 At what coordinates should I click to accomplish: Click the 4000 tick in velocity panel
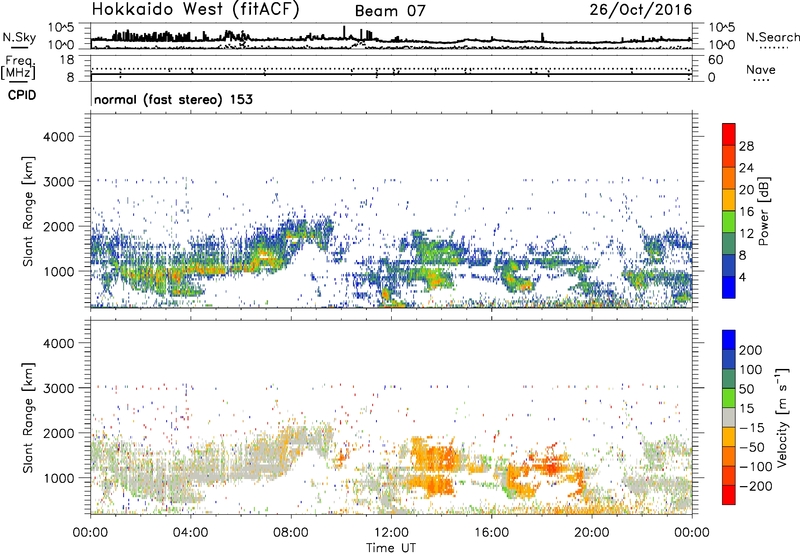point(59,343)
